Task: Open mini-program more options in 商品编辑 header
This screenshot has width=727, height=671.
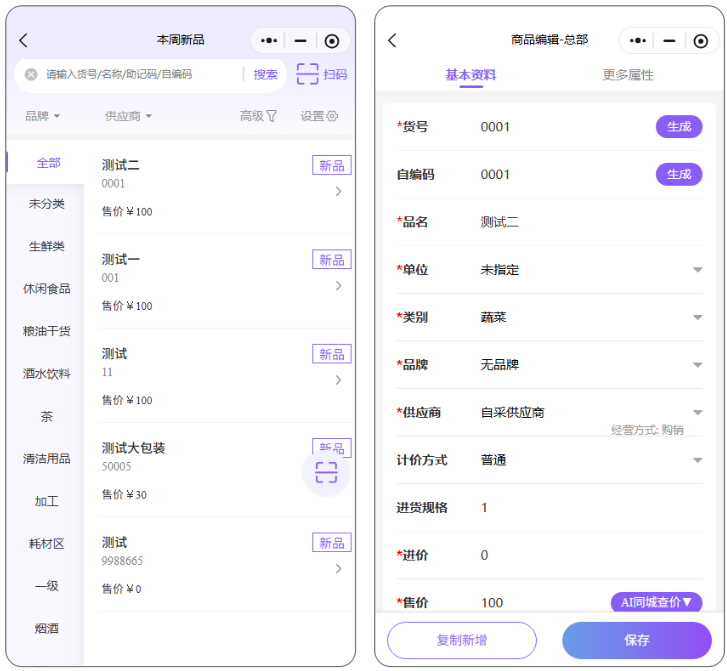Action: tap(636, 41)
